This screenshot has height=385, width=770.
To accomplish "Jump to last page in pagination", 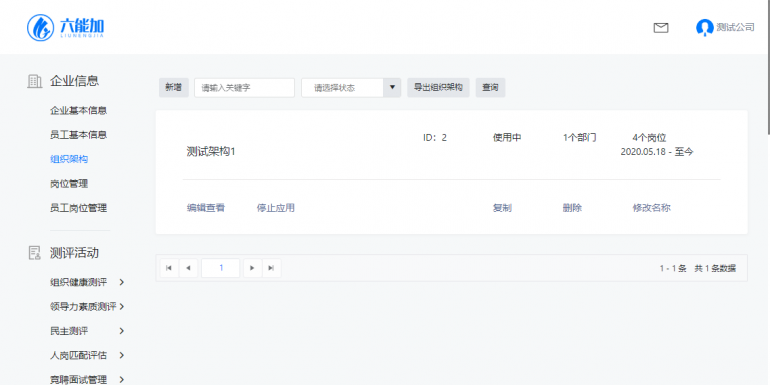I will point(272,268).
